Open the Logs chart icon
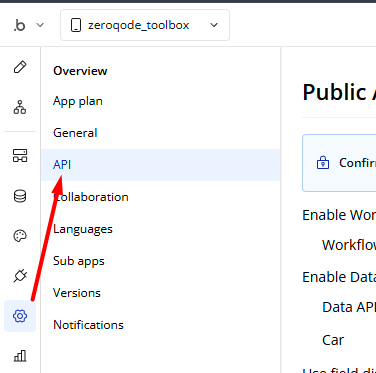 (20, 356)
